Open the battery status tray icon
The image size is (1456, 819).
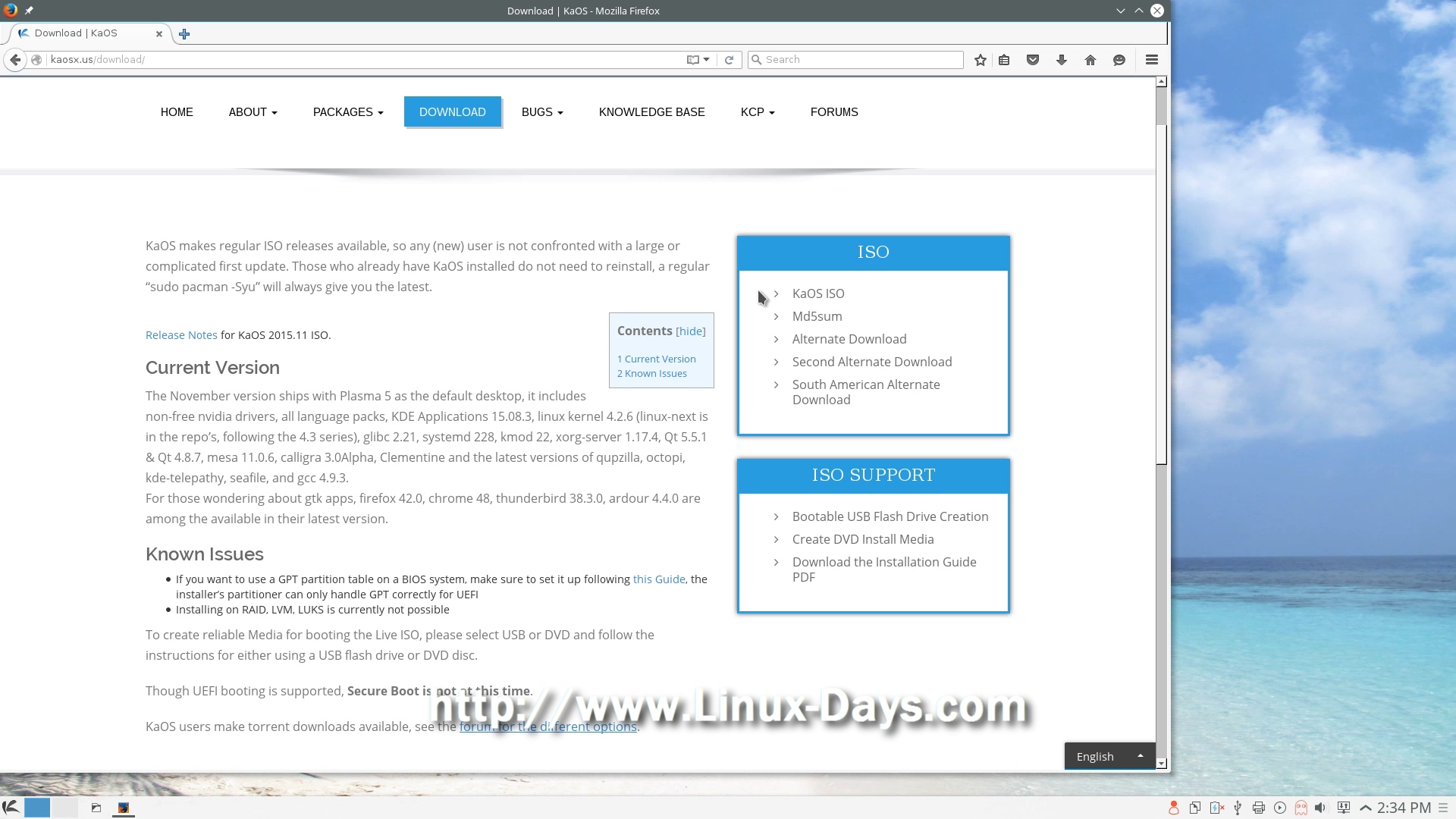click(x=1216, y=808)
